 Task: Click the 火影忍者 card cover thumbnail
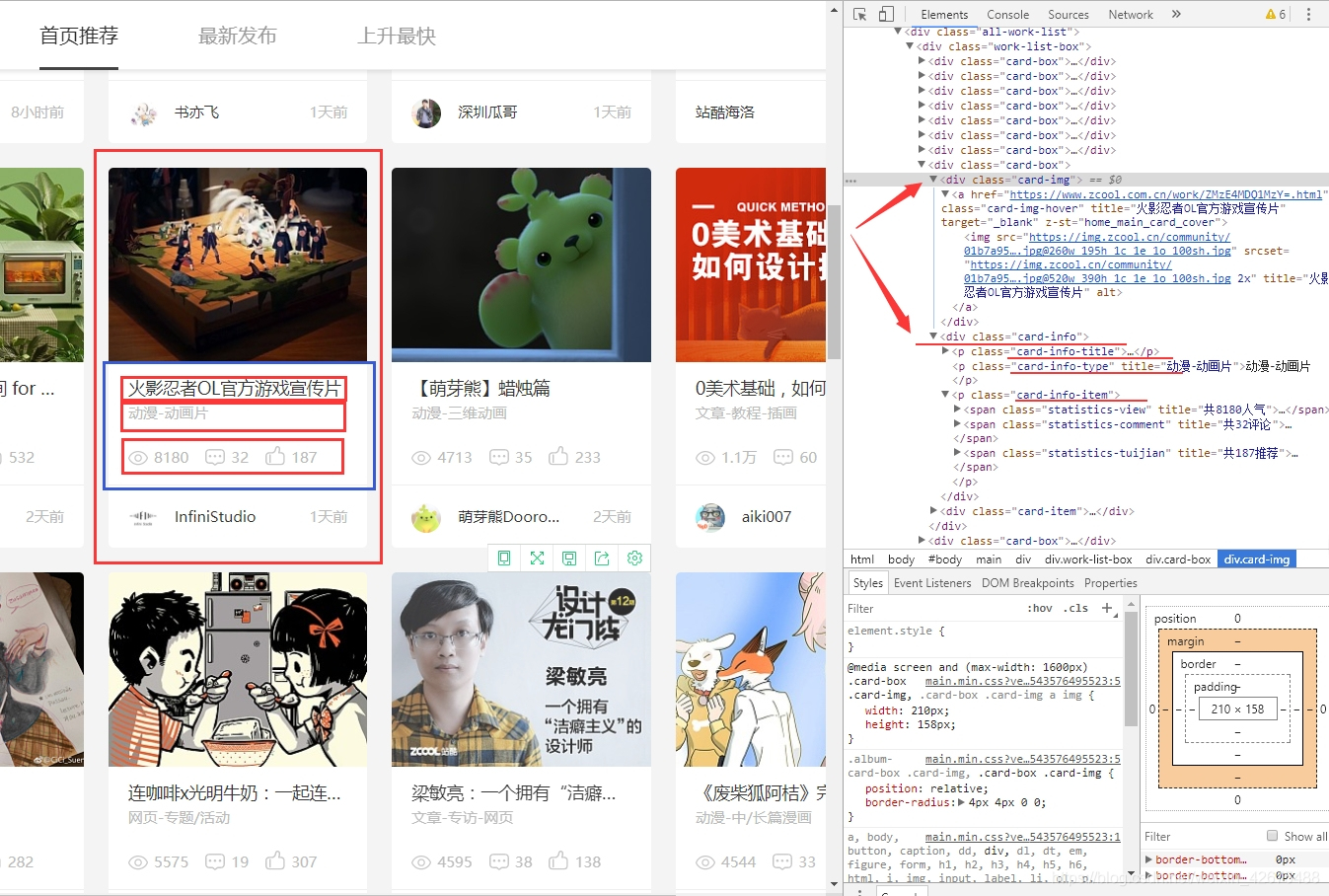click(x=238, y=264)
